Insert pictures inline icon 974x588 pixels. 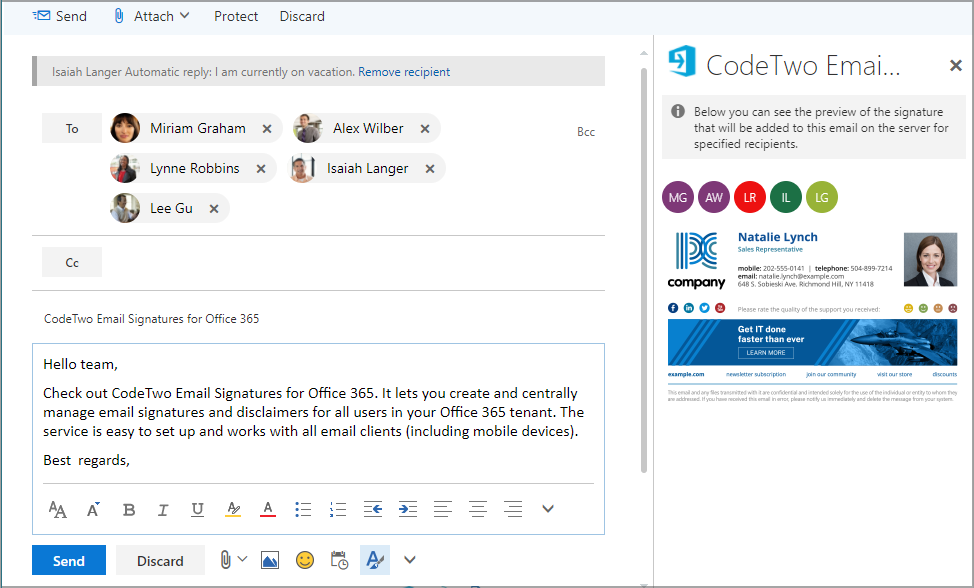270,560
